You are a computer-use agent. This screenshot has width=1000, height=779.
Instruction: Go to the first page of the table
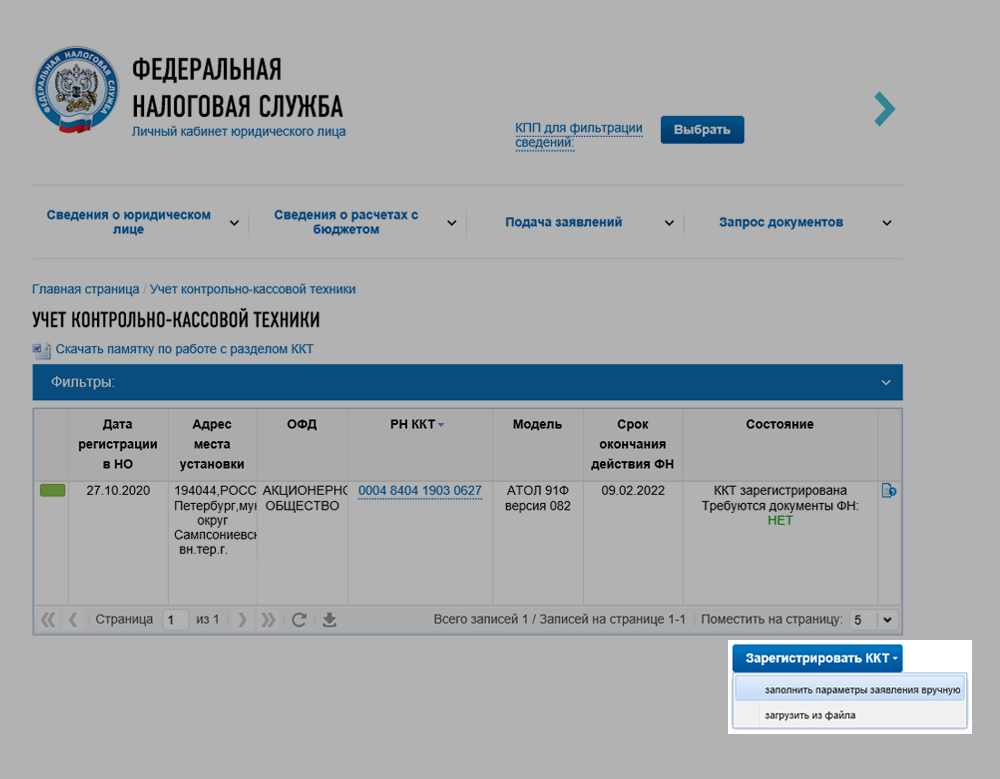[x=48, y=620]
